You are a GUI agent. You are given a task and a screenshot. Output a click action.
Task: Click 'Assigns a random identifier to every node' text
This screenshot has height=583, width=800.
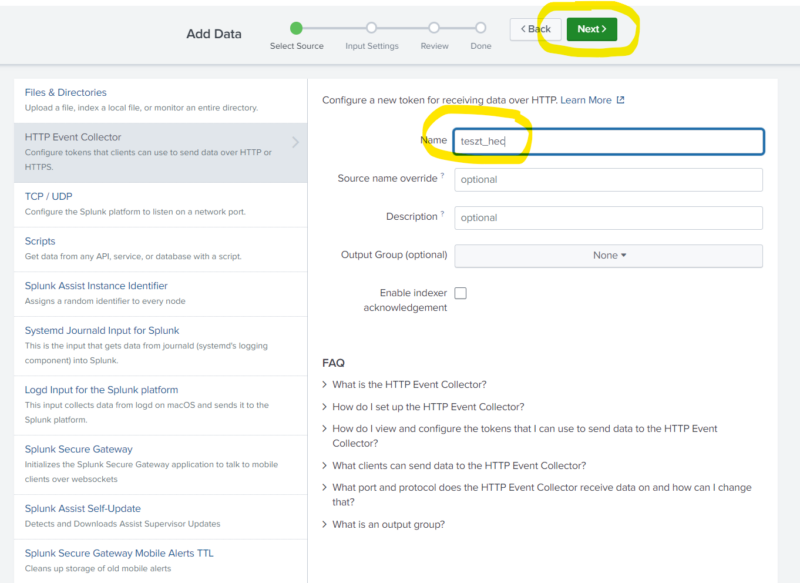(105, 301)
